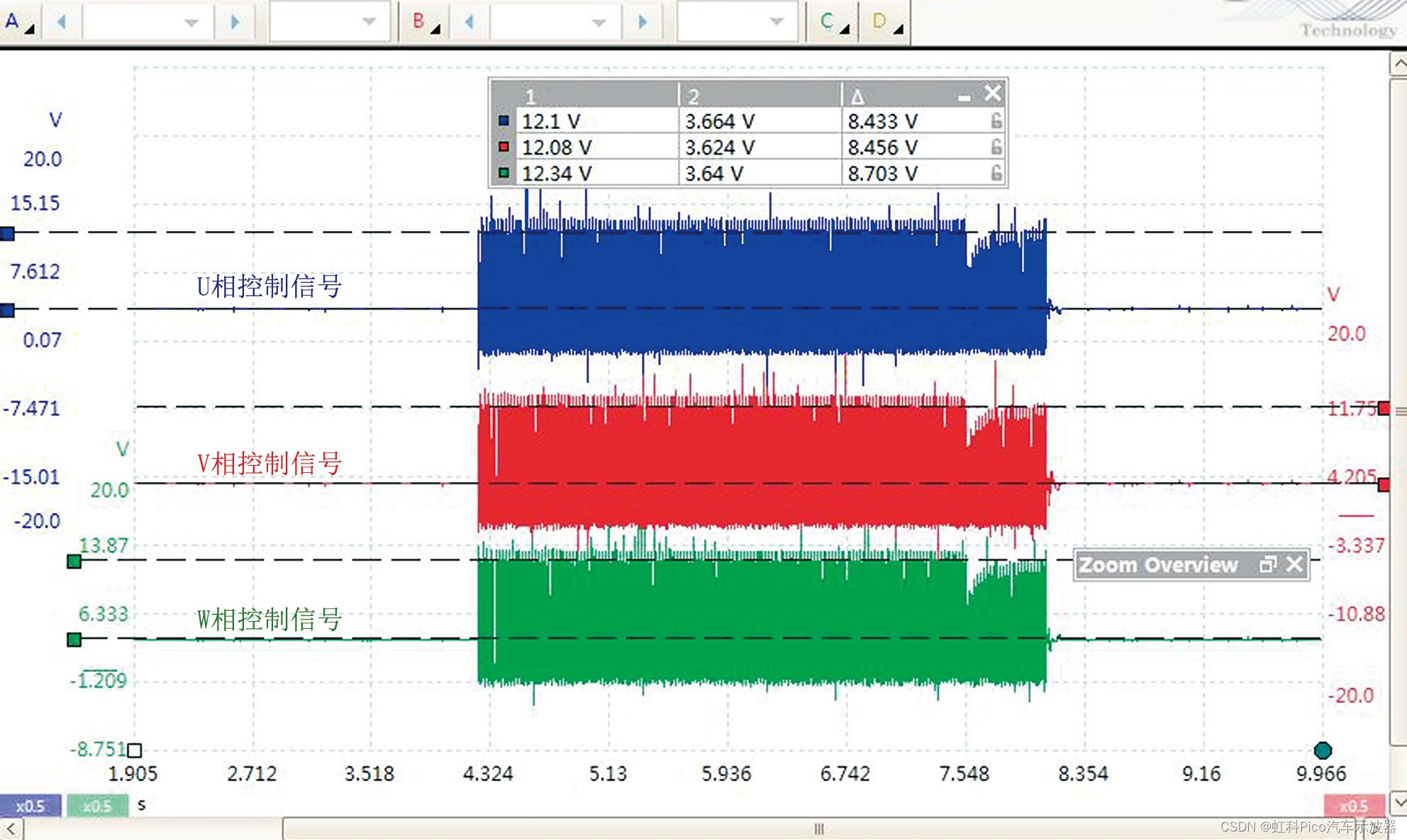The width and height of the screenshot is (1407, 840).
Task: Click Channel A previous range arrow
Action: click(62, 22)
